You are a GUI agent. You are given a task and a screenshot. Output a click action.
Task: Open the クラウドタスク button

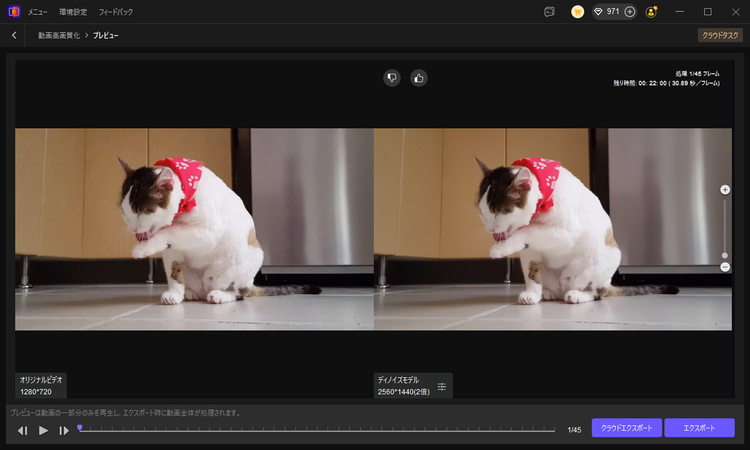(720, 35)
